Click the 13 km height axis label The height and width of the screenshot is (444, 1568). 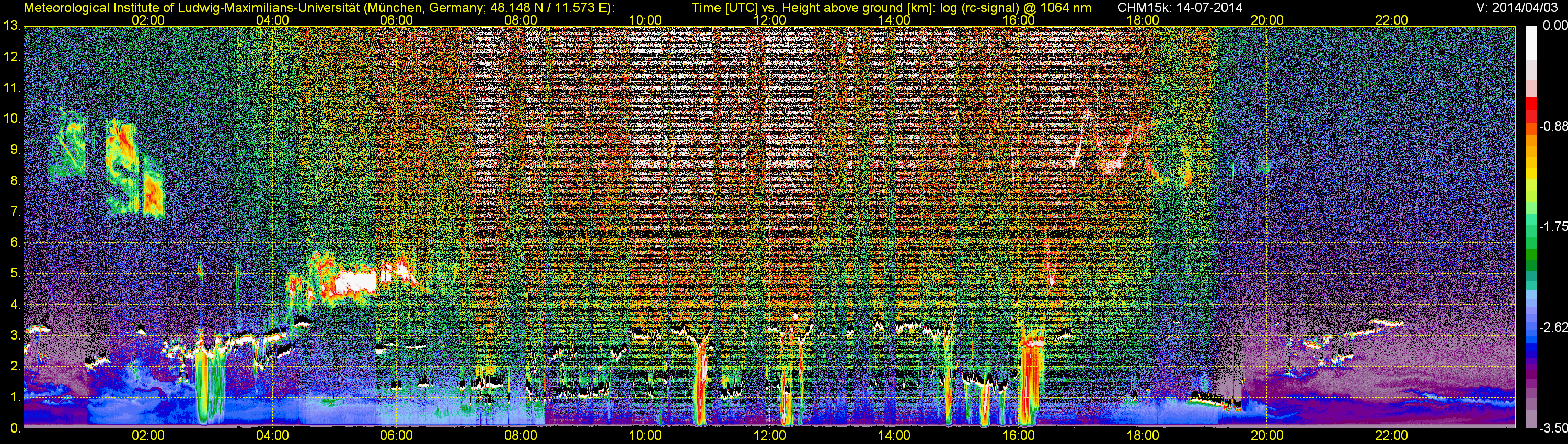pyautogui.click(x=11, y=26)
